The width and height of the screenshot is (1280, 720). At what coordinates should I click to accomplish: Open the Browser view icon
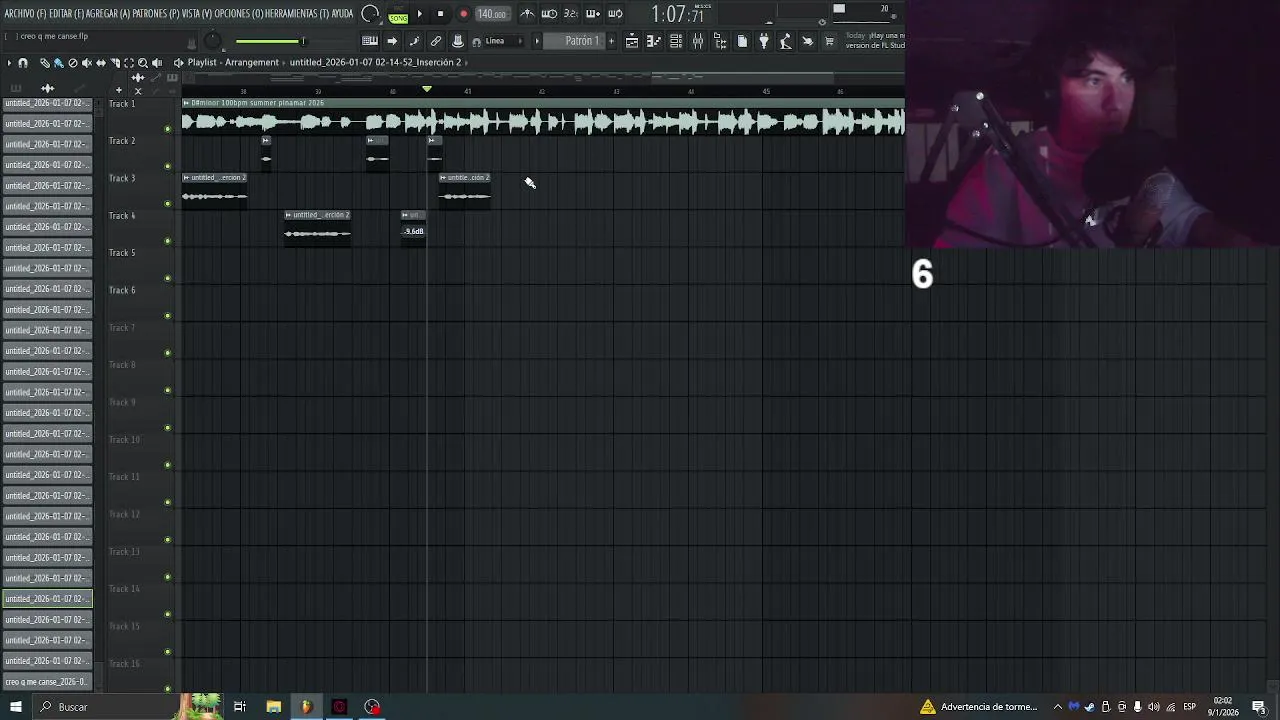[720, 41]
